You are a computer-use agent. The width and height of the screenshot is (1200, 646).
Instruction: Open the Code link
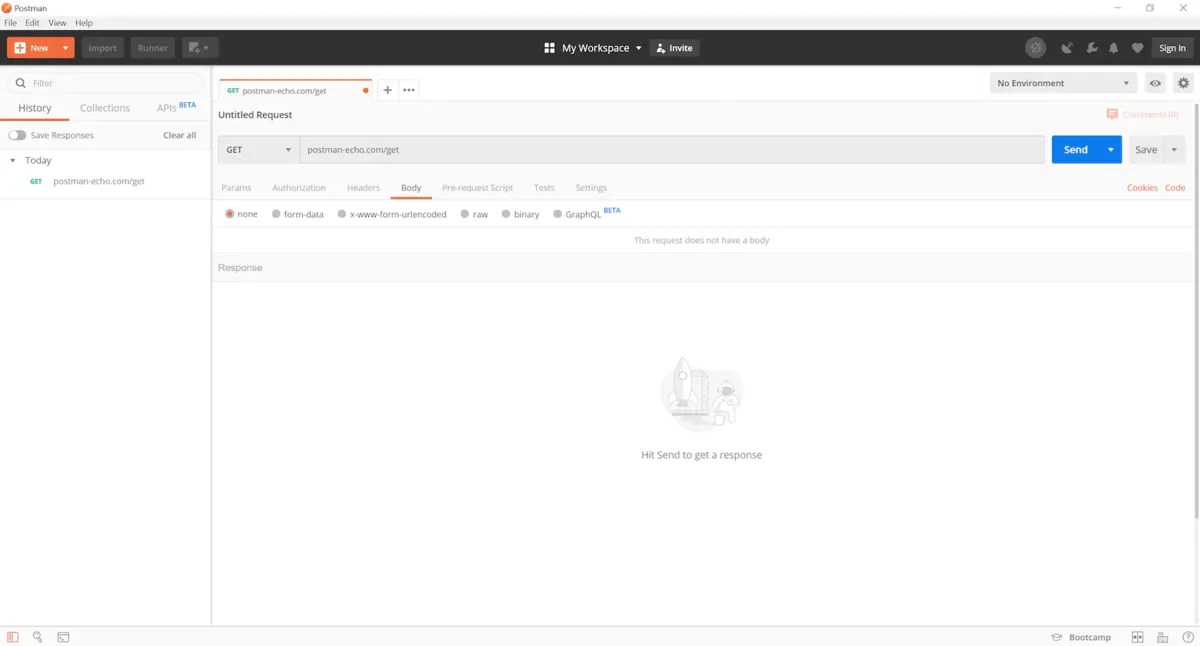click(1175, 188)
